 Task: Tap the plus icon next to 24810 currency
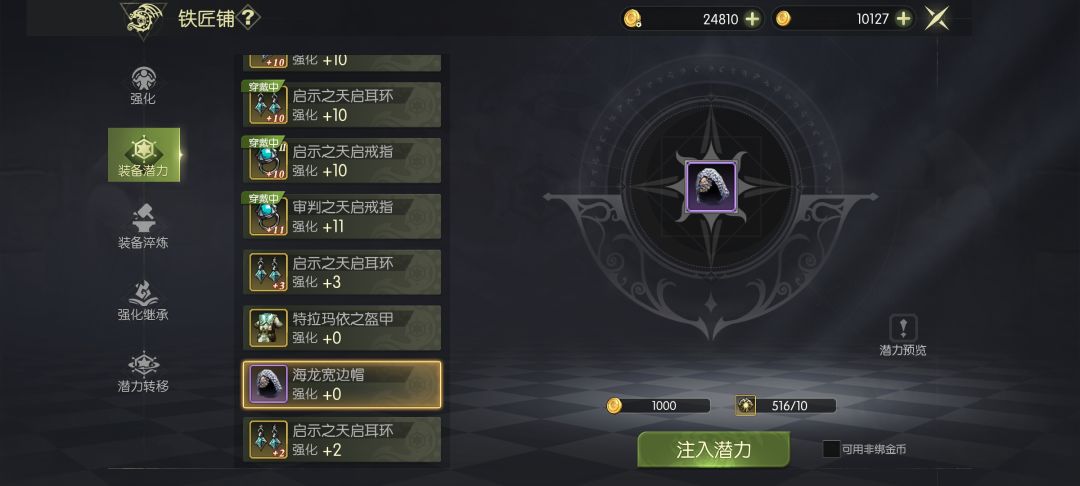click(752, 19)
